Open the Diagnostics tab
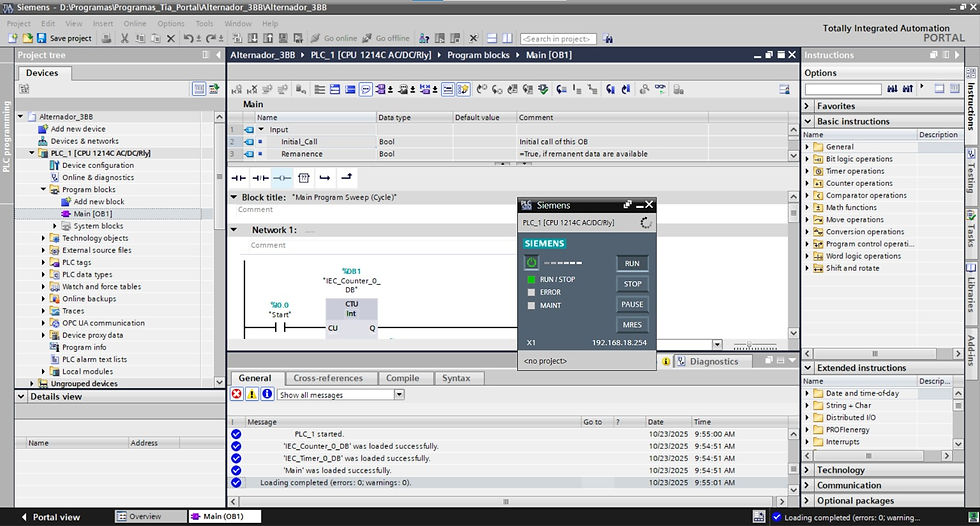980x526 pixels. (x=714, y=361)
